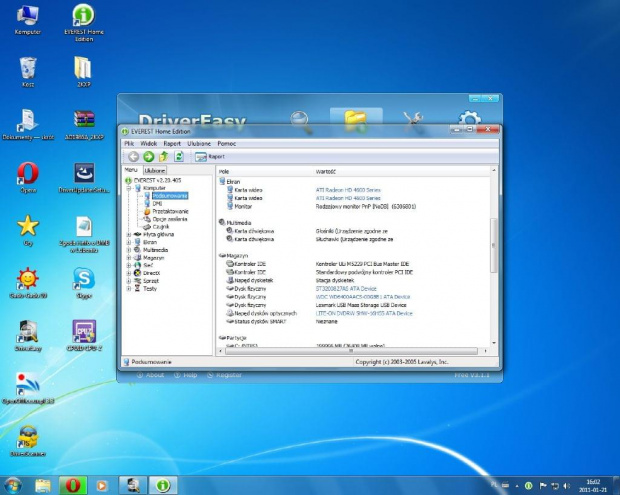Image resolution: width=620 pixels, height=495 pixels.
Task: Click the wrench Tools icon in DriverEasy window
Action: click(413, 119)
